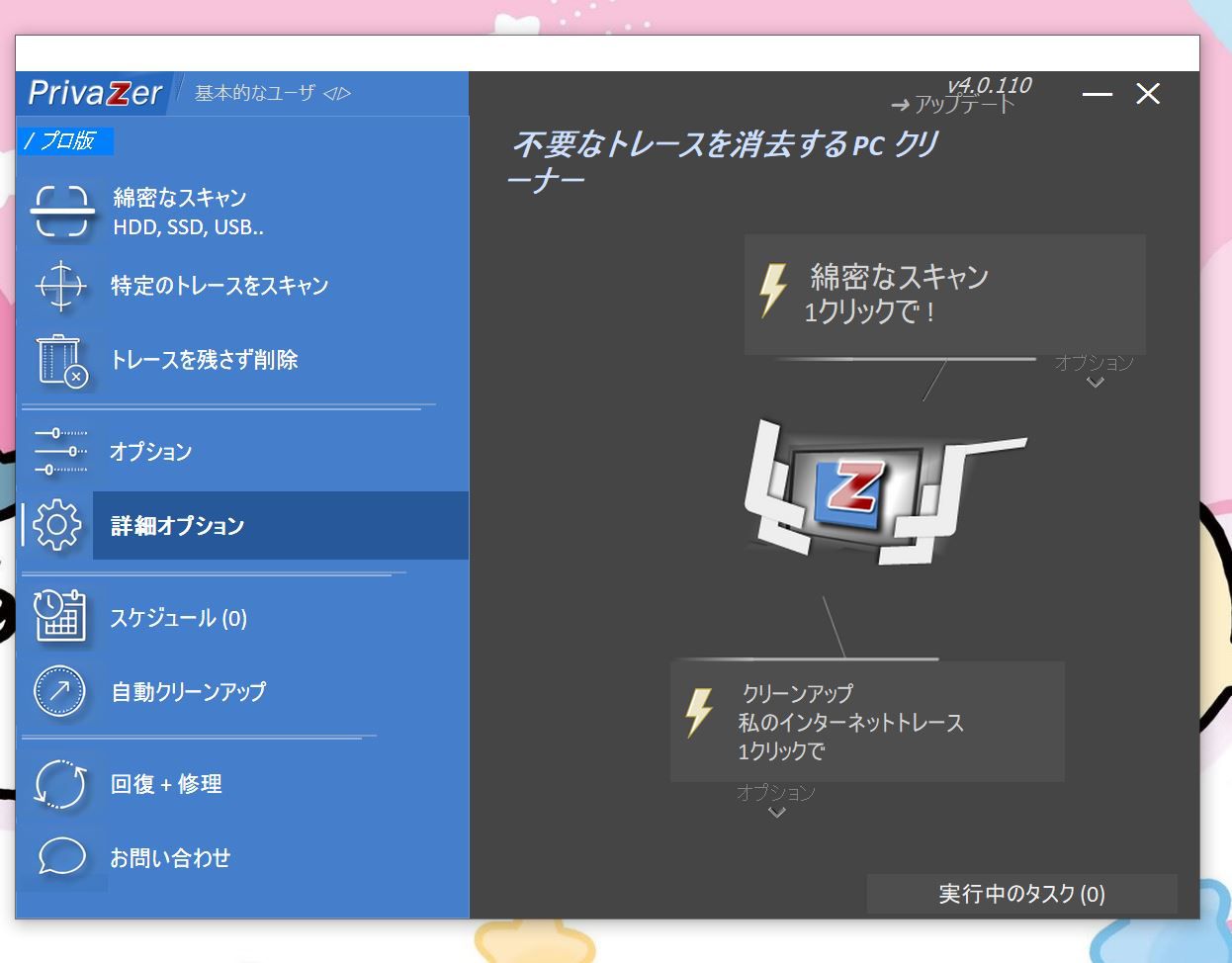This screenshot has width=1232, height=963.
Task: Start クリーンアップ internet traces one-click button
Action: (x=867, y=722)
